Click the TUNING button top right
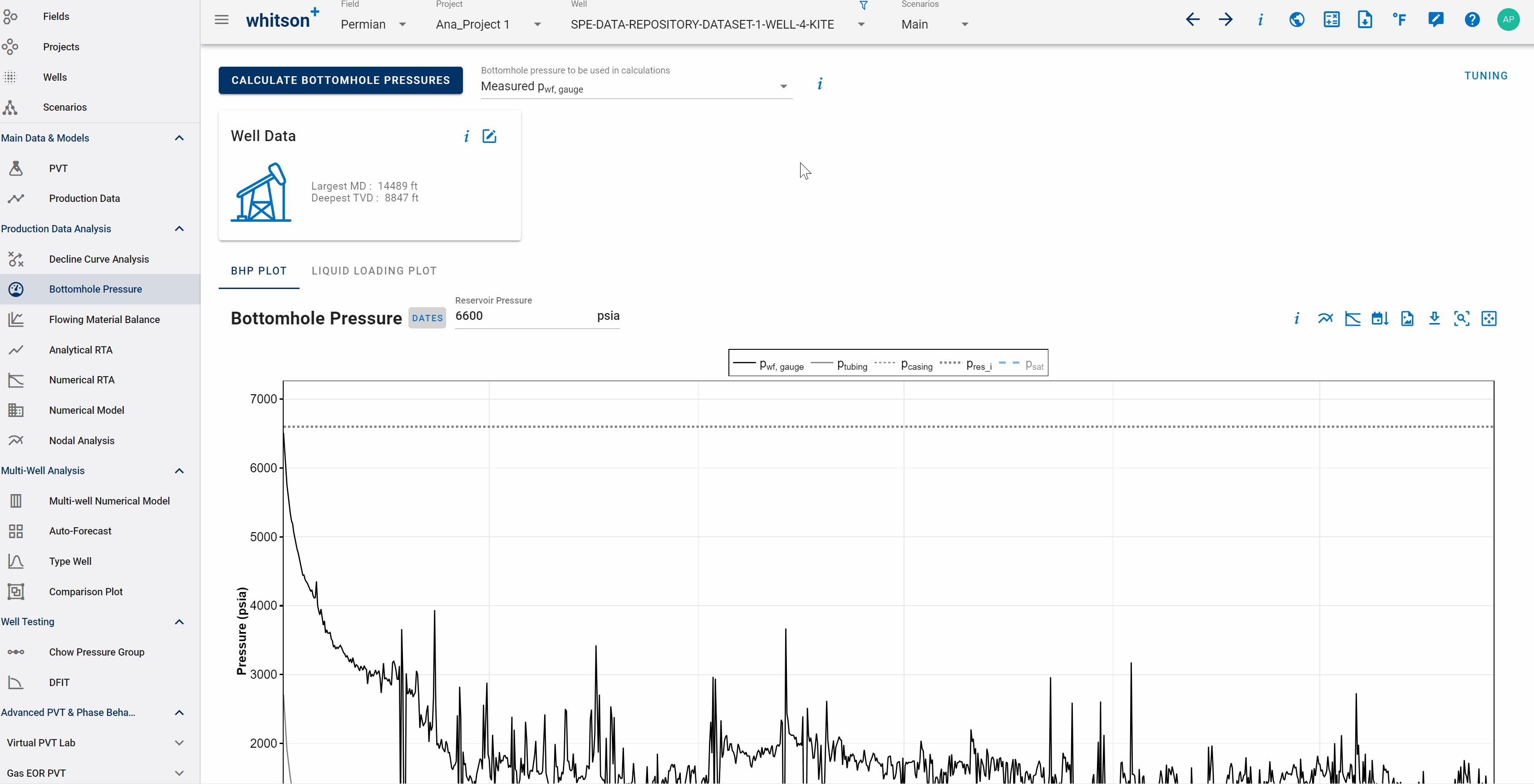This screenshot has width=1534, height=784. [x=1486, y=75]
